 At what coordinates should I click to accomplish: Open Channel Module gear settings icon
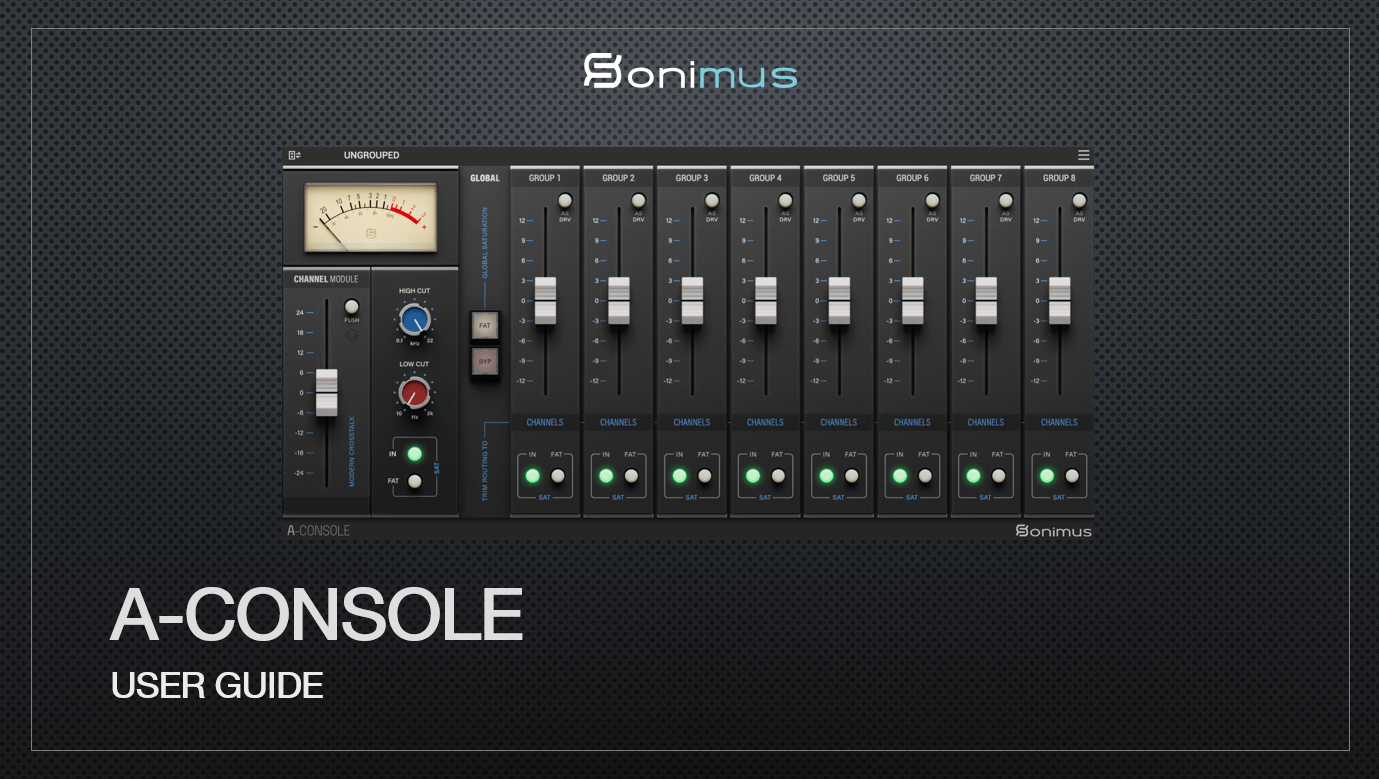351,335
